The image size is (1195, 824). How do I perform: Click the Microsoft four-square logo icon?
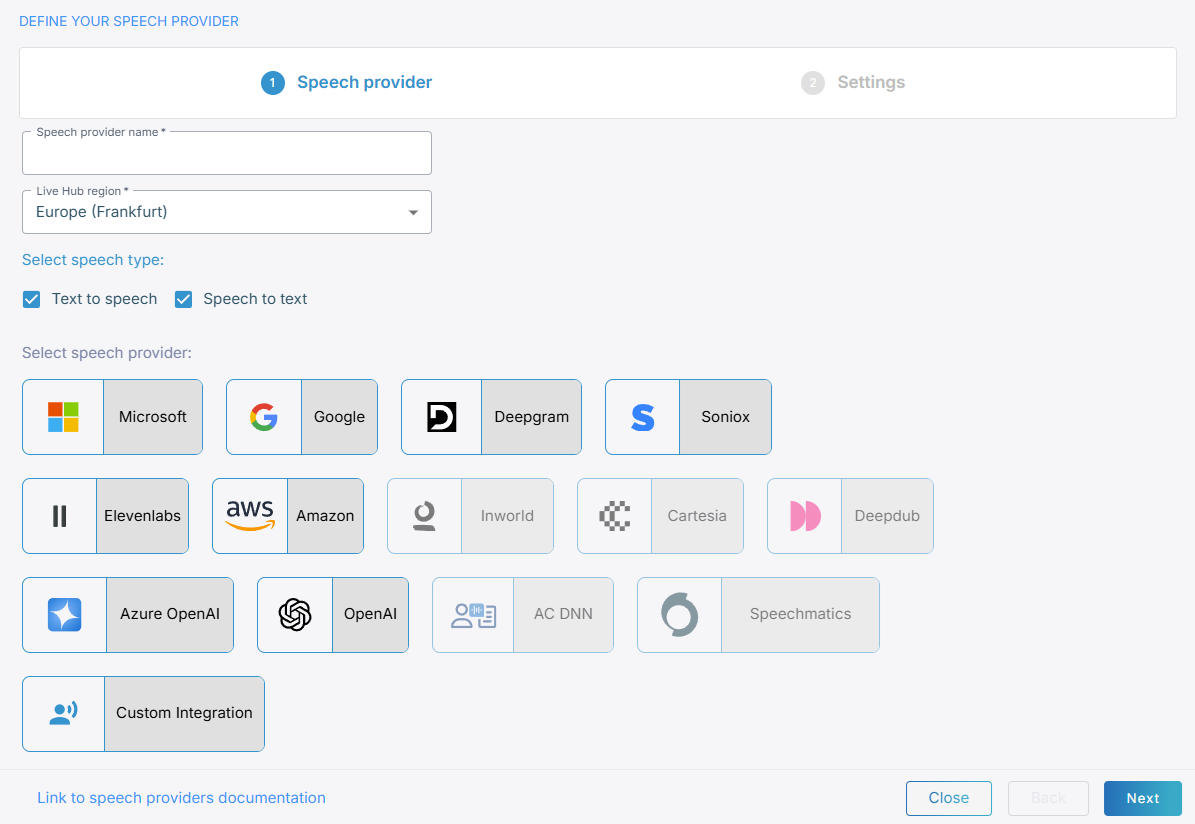point(63,417)
